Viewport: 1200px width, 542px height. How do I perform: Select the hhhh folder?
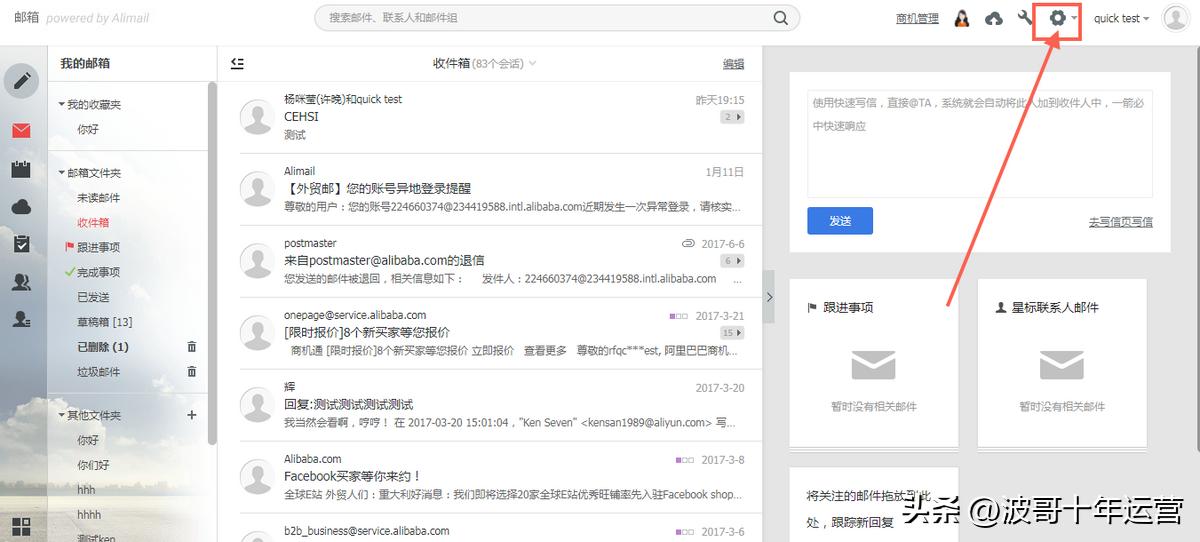click(90, 515)
